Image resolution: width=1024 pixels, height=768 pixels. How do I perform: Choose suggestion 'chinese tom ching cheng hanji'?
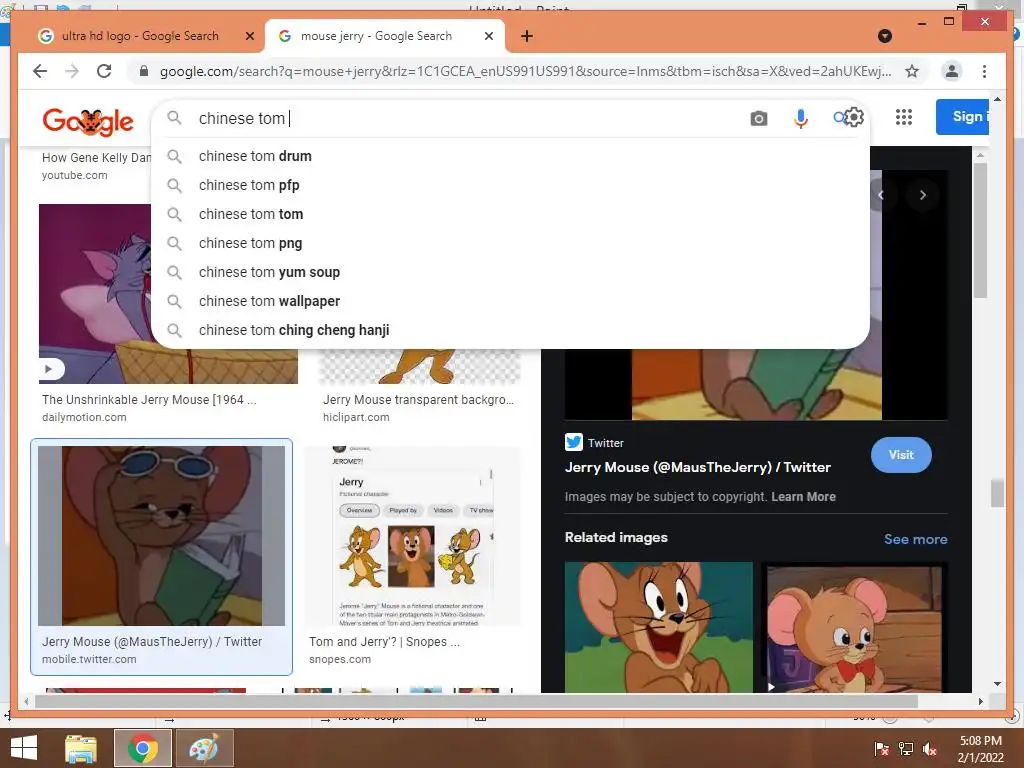tap(510, 330)
